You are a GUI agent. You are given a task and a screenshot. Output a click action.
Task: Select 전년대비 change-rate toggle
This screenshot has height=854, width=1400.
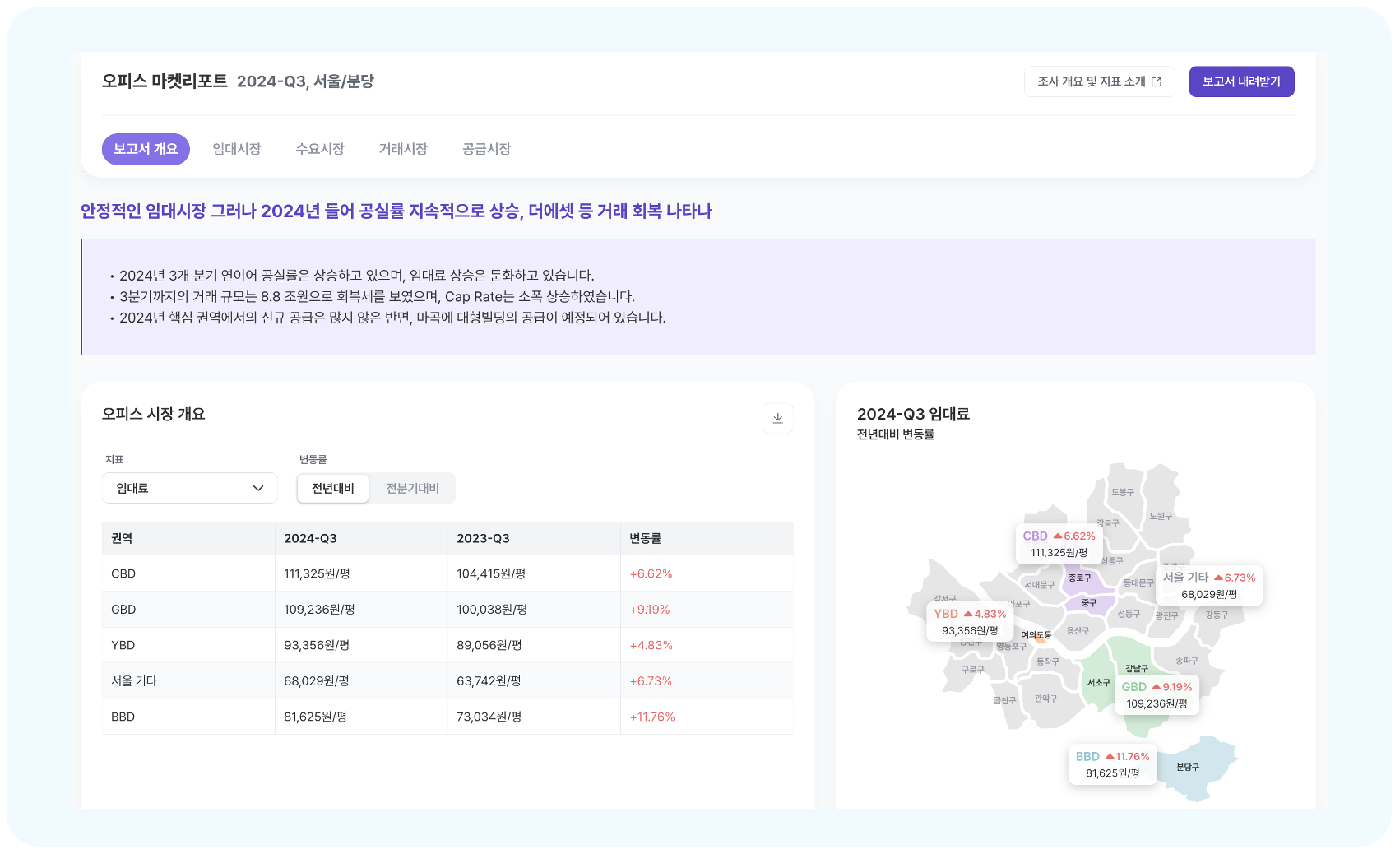(333, 488)
